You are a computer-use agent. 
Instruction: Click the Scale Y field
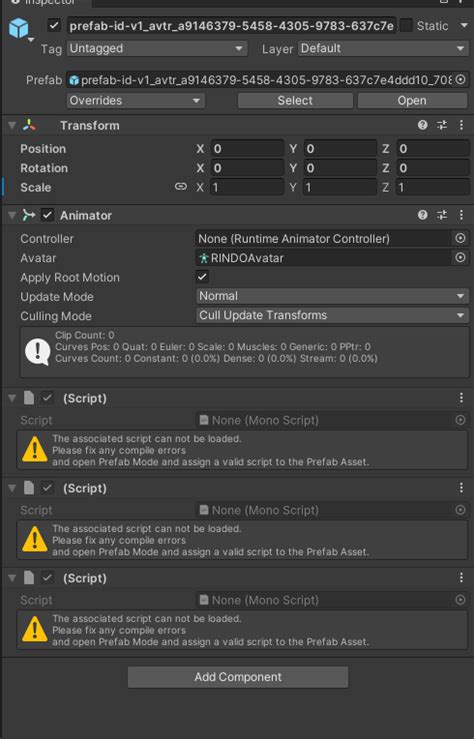click(340, 188)
